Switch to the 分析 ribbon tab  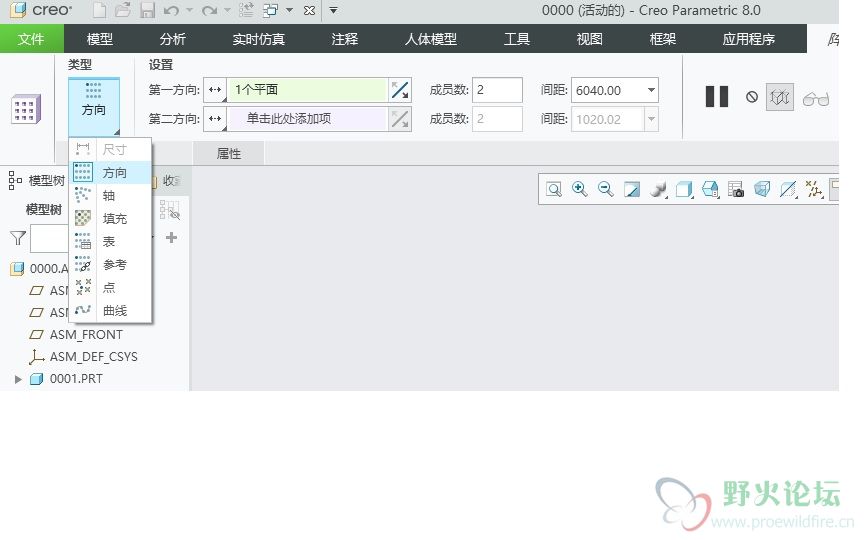172,39
